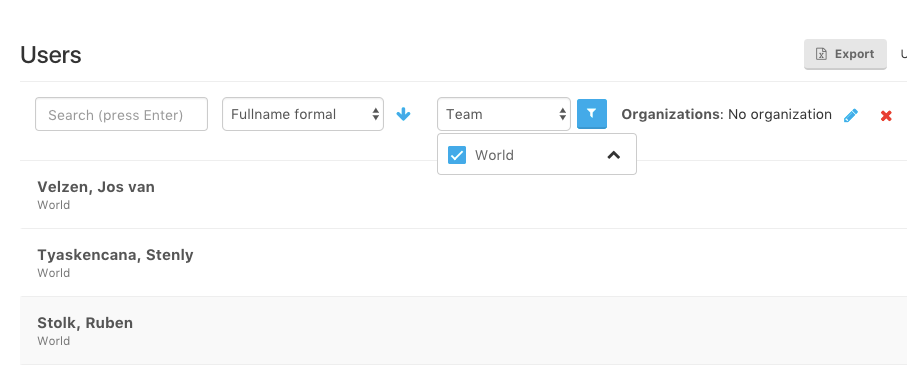The image size is (907, 365).
Task: Open user Velzen, Jos van
Action: click(96, 187)
